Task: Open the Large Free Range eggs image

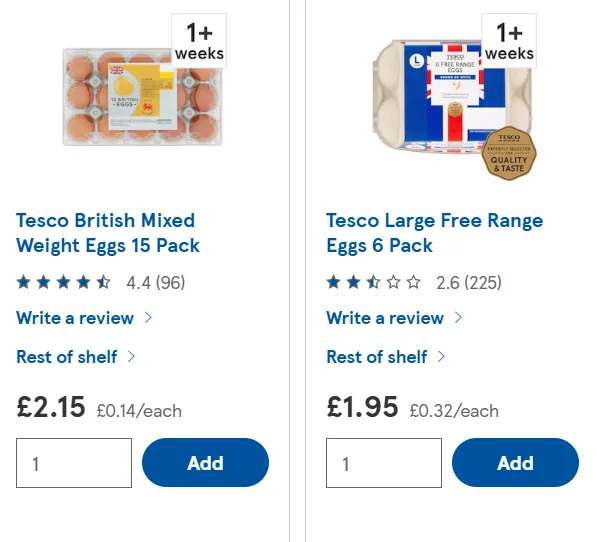Action: coord(452,97)
